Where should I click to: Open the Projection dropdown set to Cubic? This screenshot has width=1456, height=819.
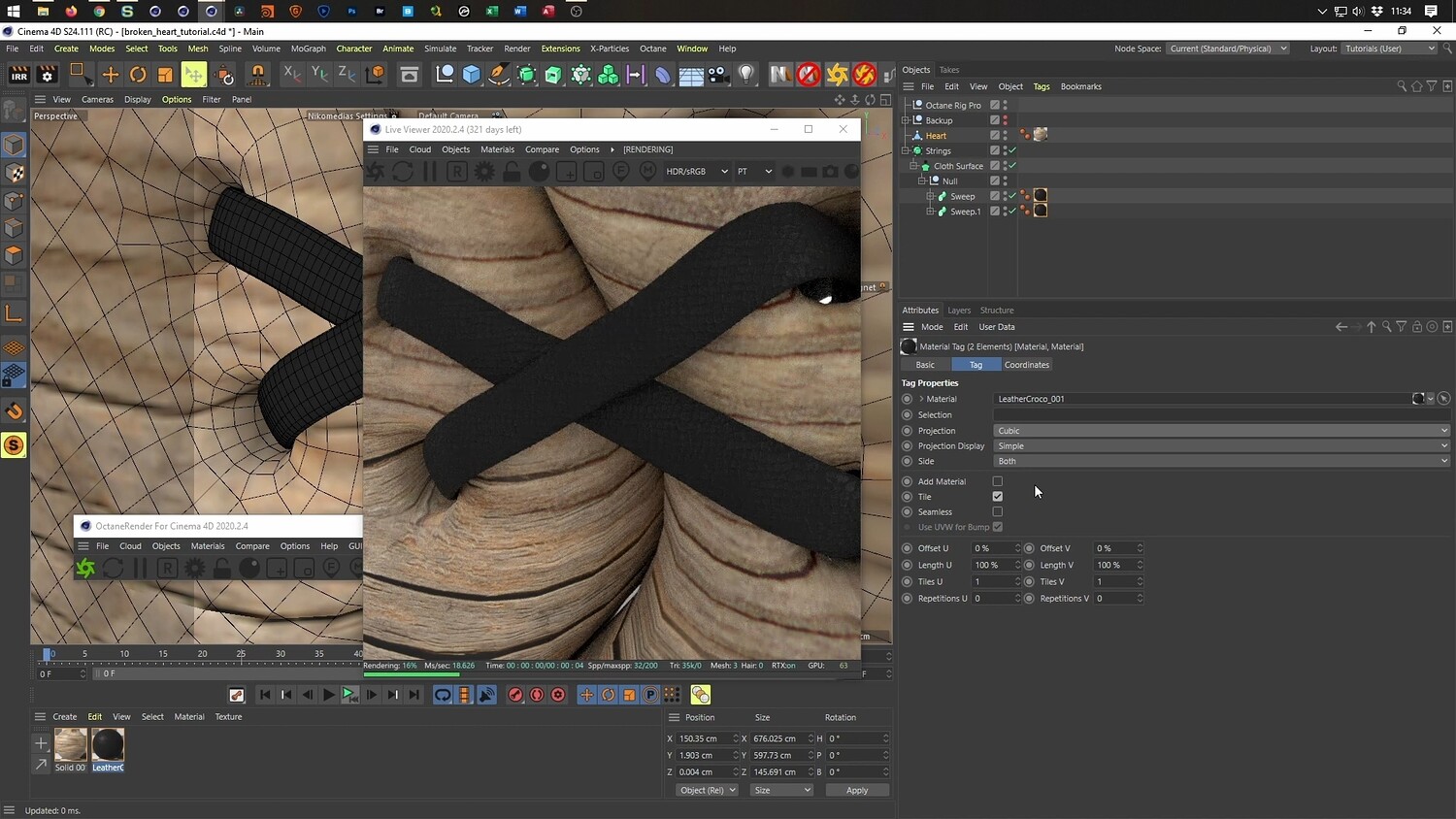pyautogui.click(x=1221, y=431)
